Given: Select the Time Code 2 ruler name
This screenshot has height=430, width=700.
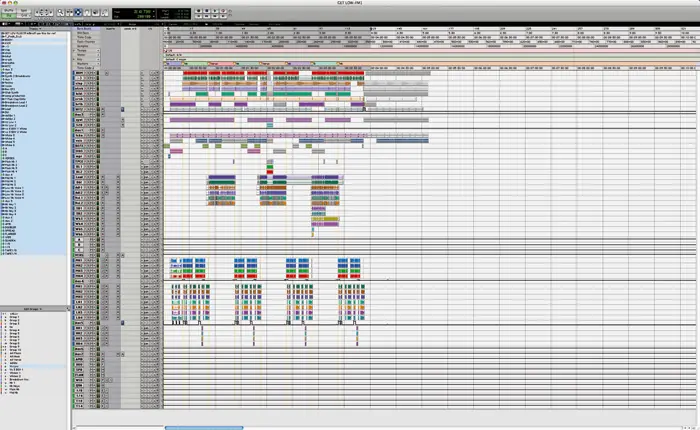Looking at the screenshot, I should [86, 68].
